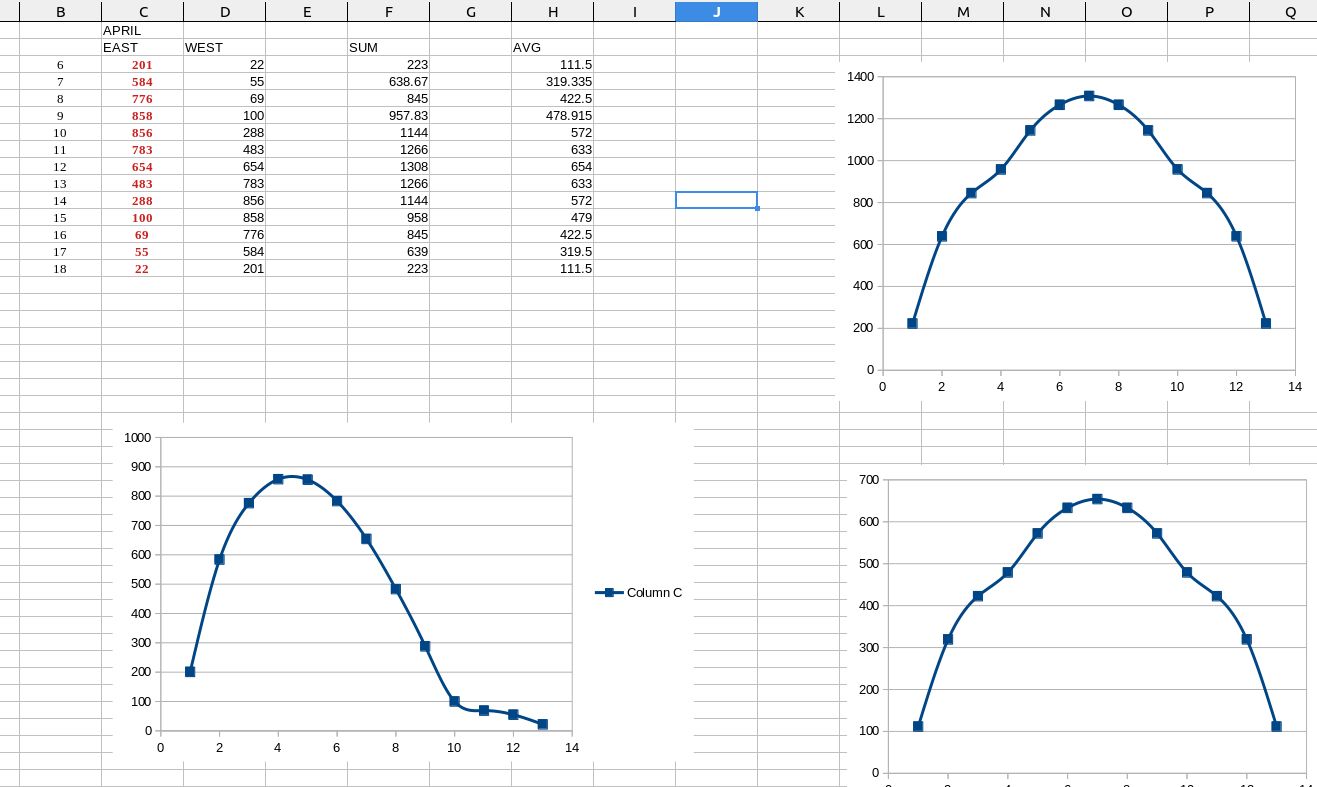Select the column O header
1317x787 pixels.
[x=1127, y=12]
